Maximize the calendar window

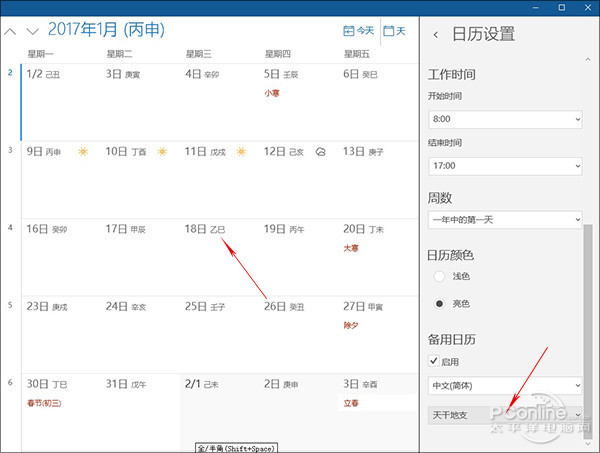click(562, 8)
